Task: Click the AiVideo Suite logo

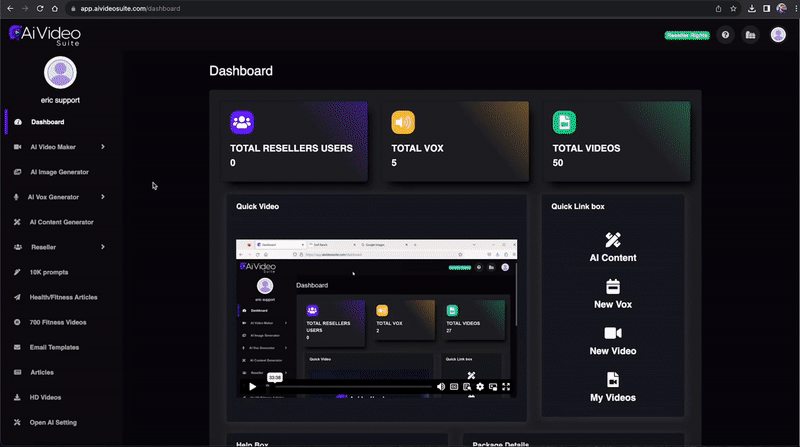Action: [x=45, y=35]
